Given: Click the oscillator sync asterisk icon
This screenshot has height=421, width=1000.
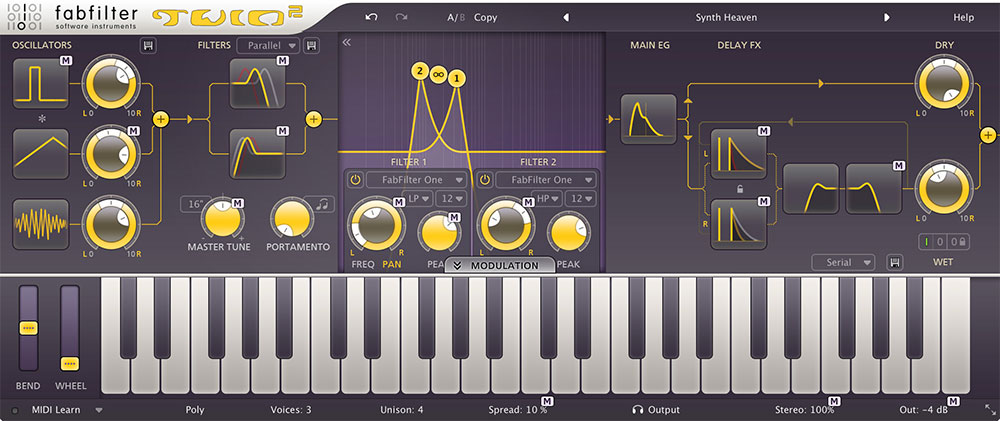Looking at the screenshot, I should coord(41,119).
